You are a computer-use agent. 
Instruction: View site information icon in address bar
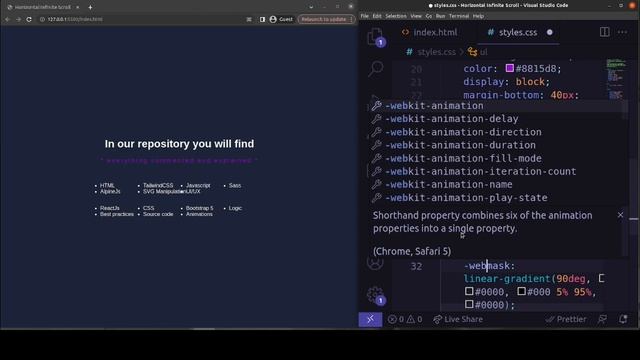tap(42, 19)
